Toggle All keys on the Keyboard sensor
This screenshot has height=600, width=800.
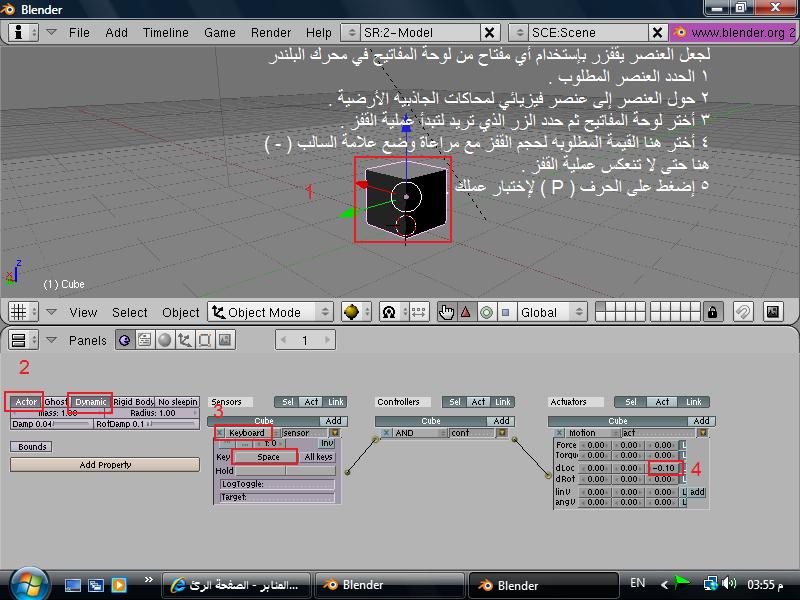[318, 457]
